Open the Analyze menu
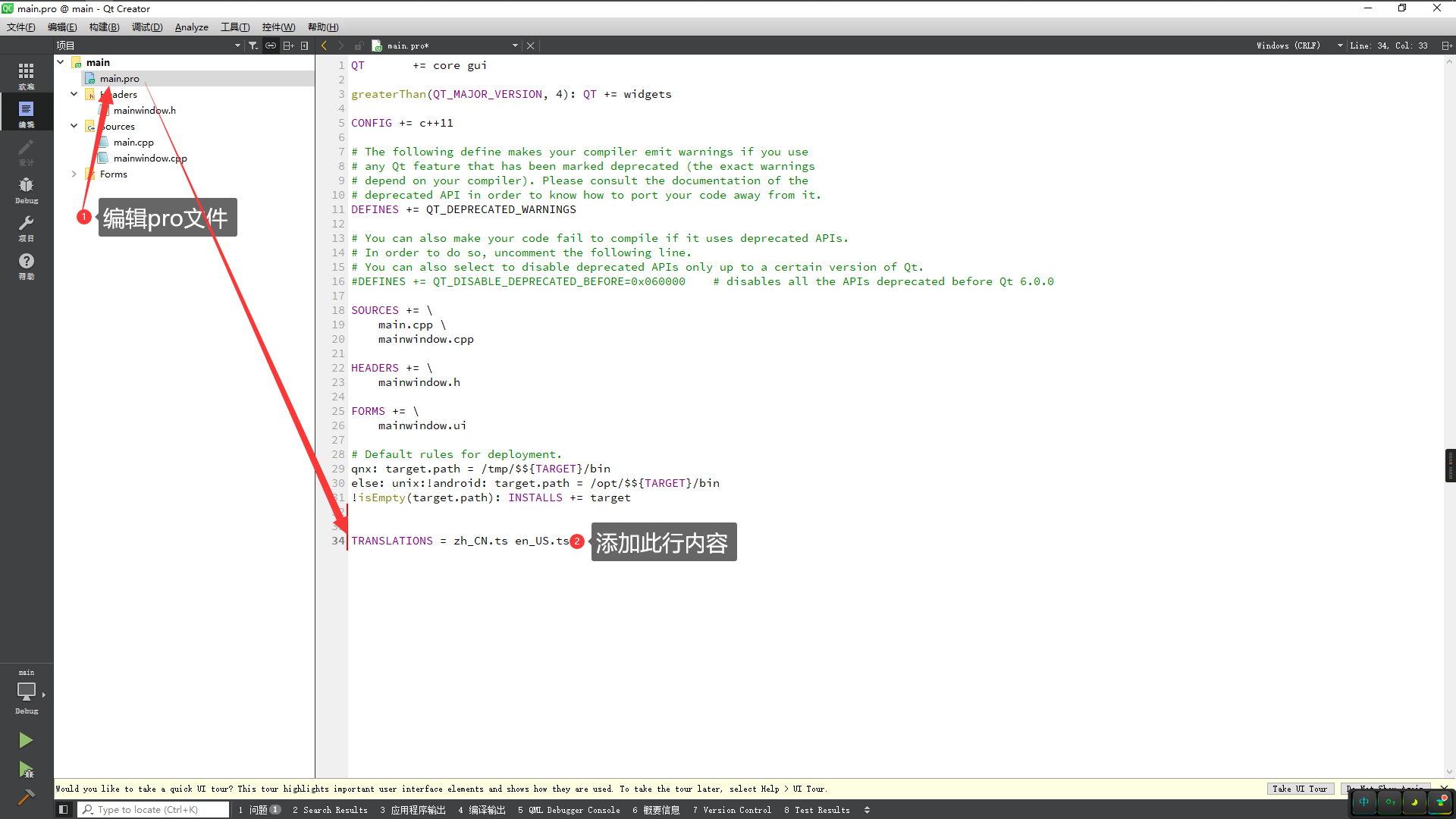1456x819 pixels. point(191,27)
